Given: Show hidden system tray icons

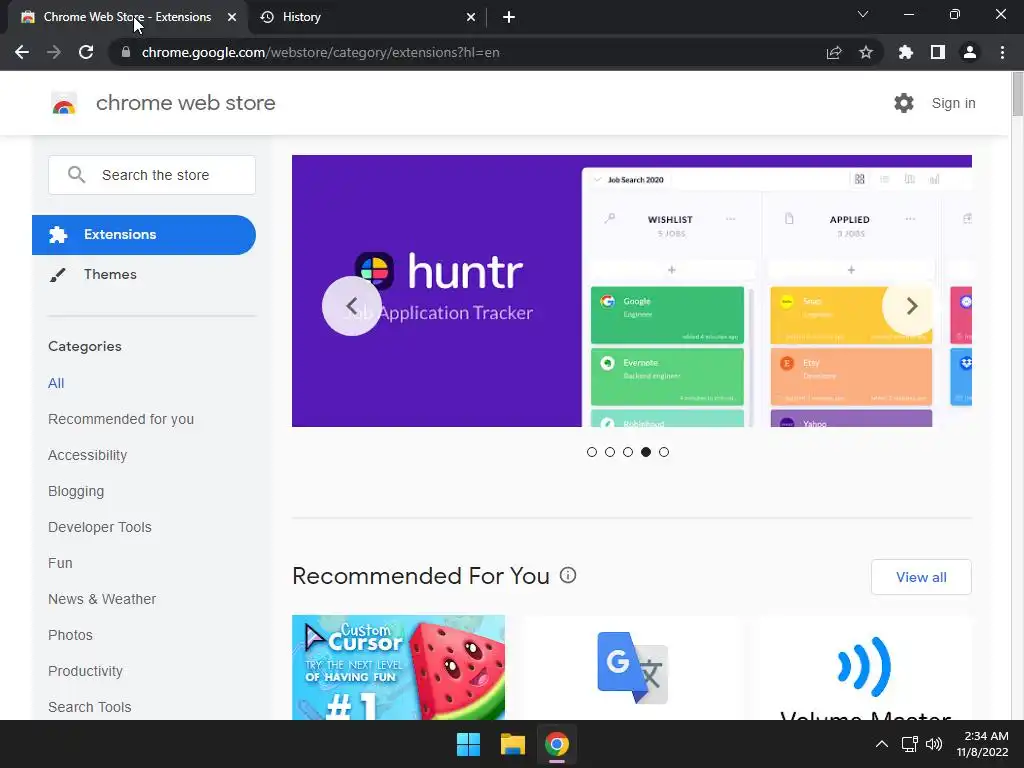Looking at the screenshot, I should (x=882, y=744).
